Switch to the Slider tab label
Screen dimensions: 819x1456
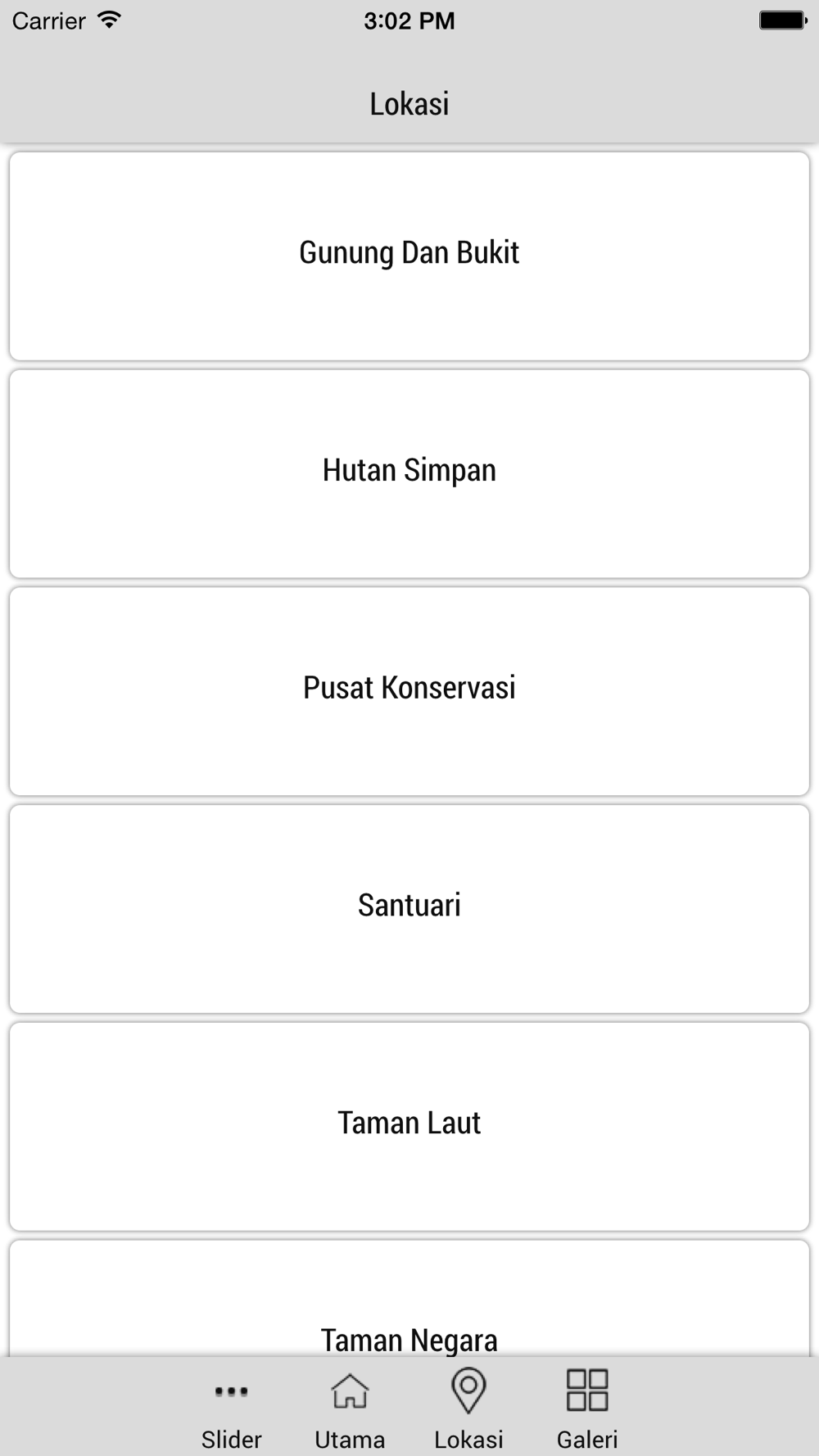231,1439
